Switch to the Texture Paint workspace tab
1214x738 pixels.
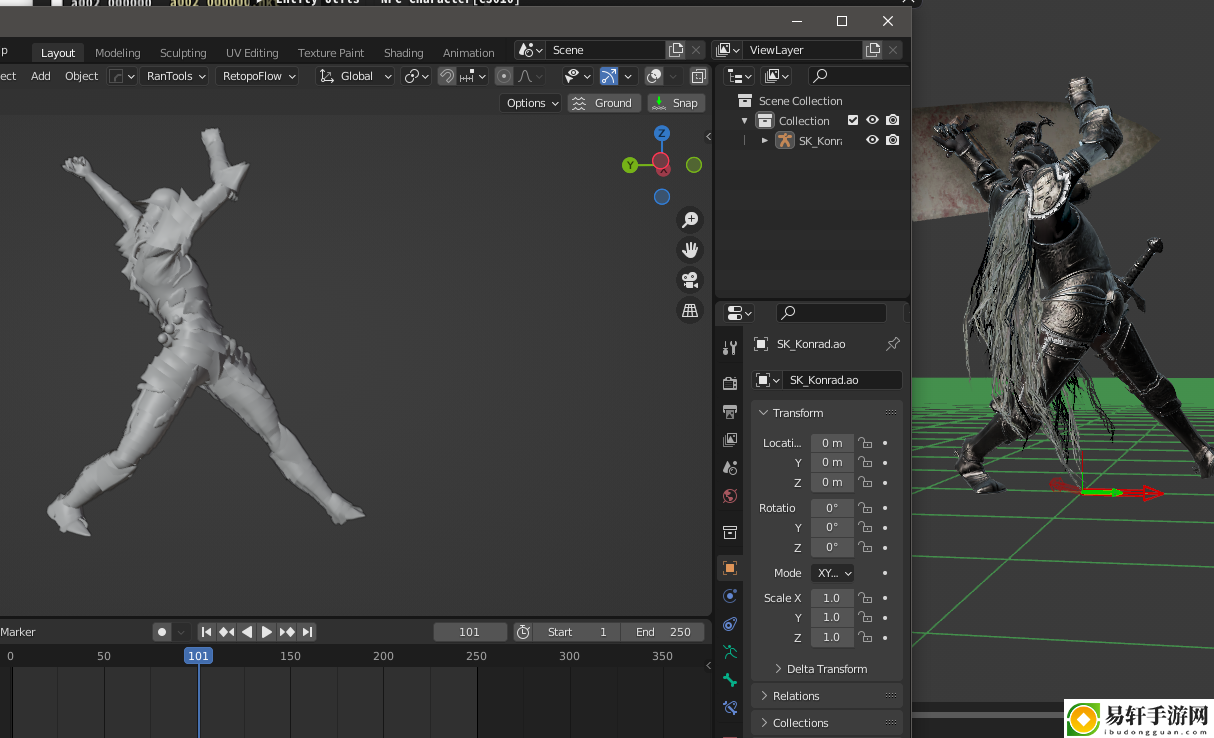pos(331,53)
